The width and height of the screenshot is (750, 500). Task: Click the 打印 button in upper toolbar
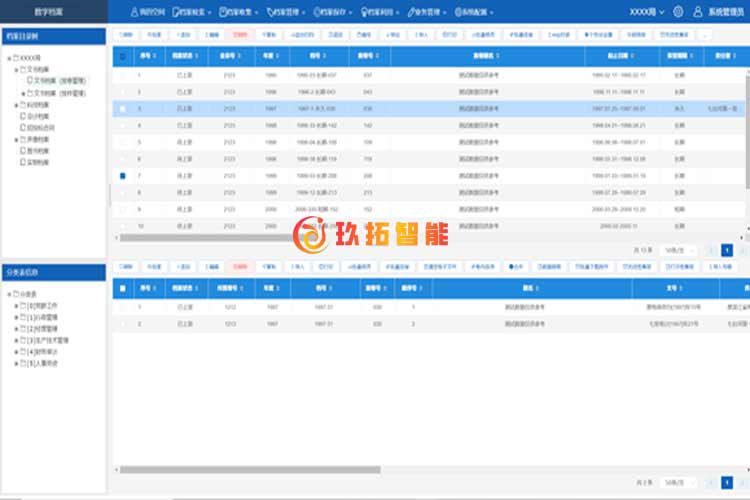click(x=450, y=34)
